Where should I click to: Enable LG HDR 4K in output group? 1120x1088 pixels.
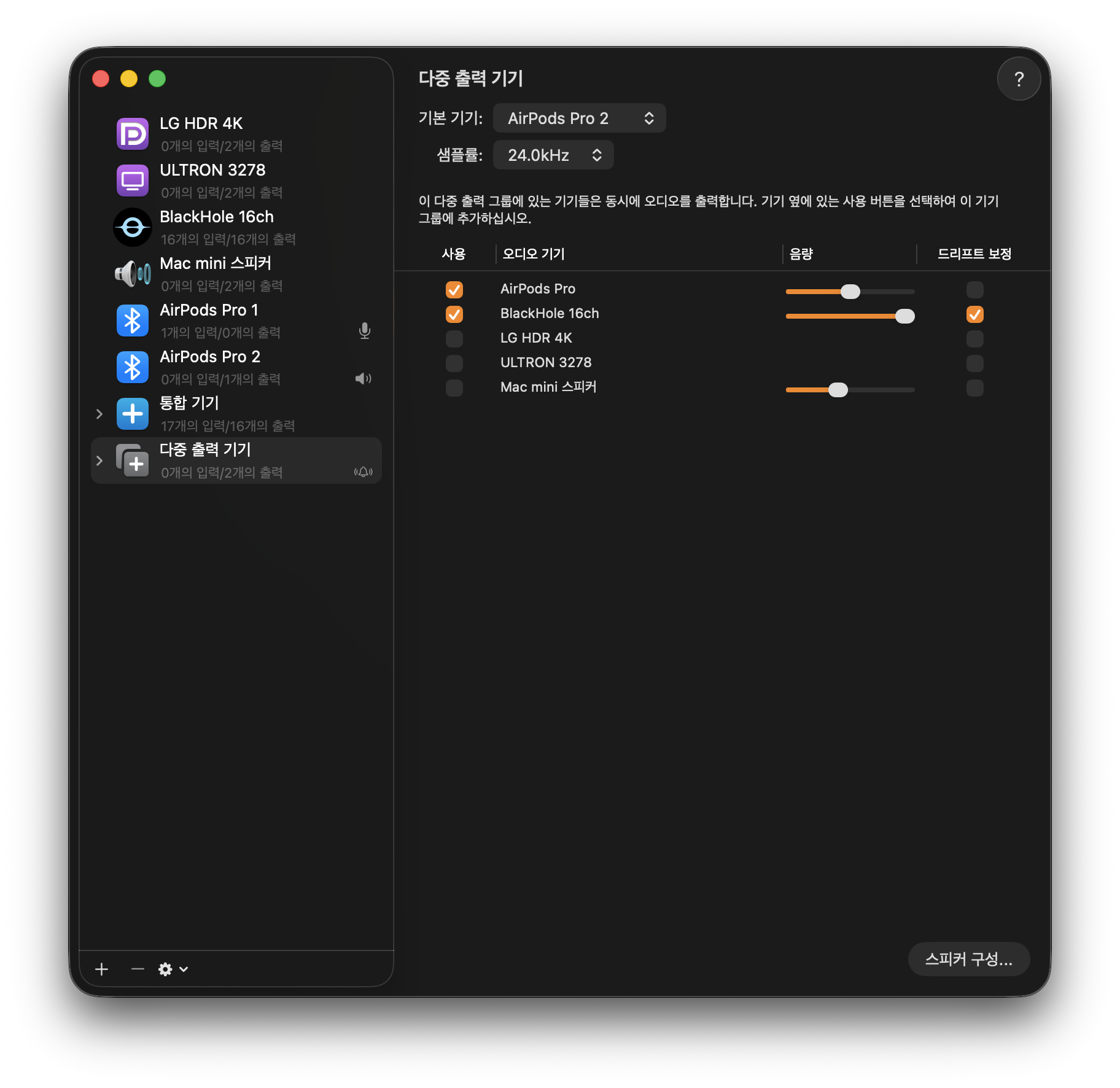pos(454,339)
